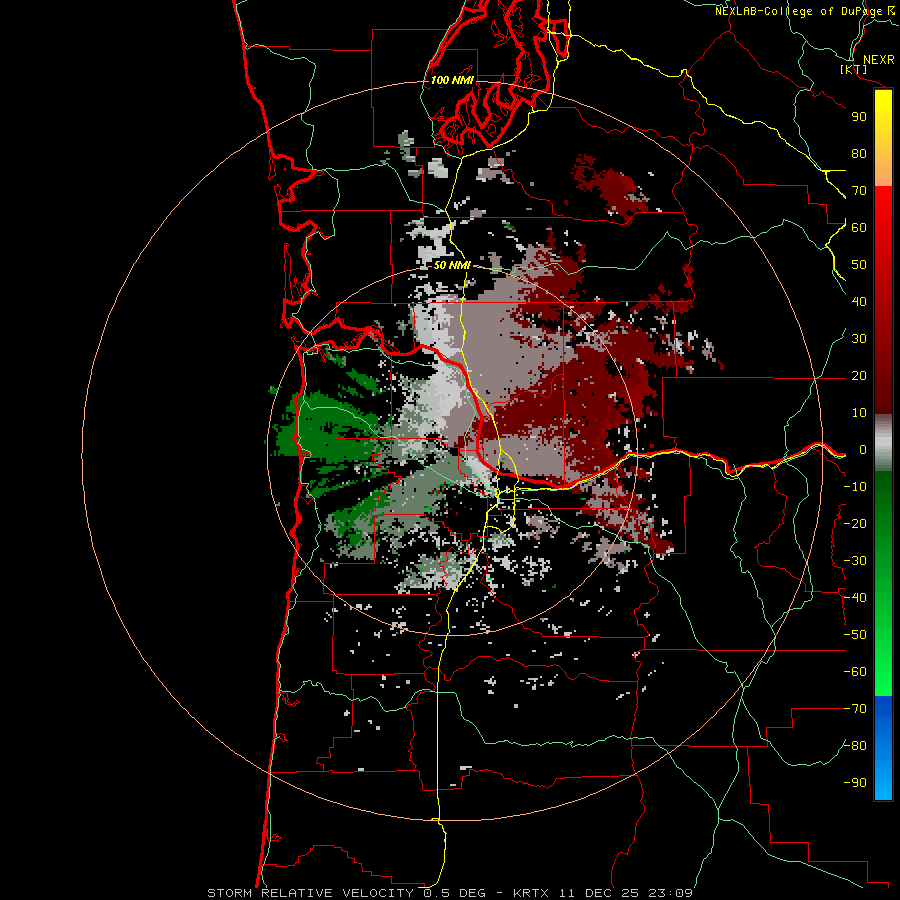Click the 40 value on velocity scale
The image size is (900, 900).
click(x=859, y=302)
